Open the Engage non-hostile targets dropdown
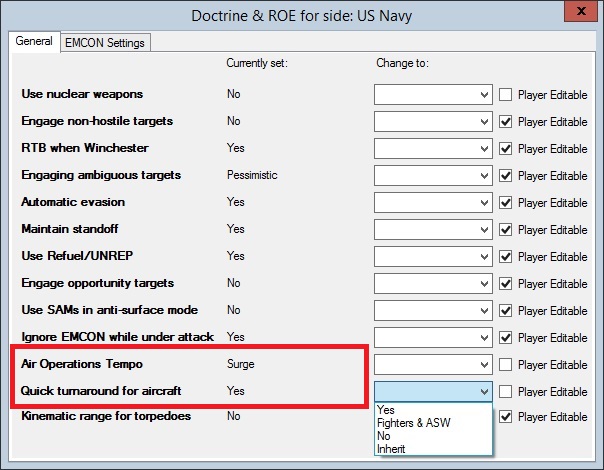 coord(433,122)
